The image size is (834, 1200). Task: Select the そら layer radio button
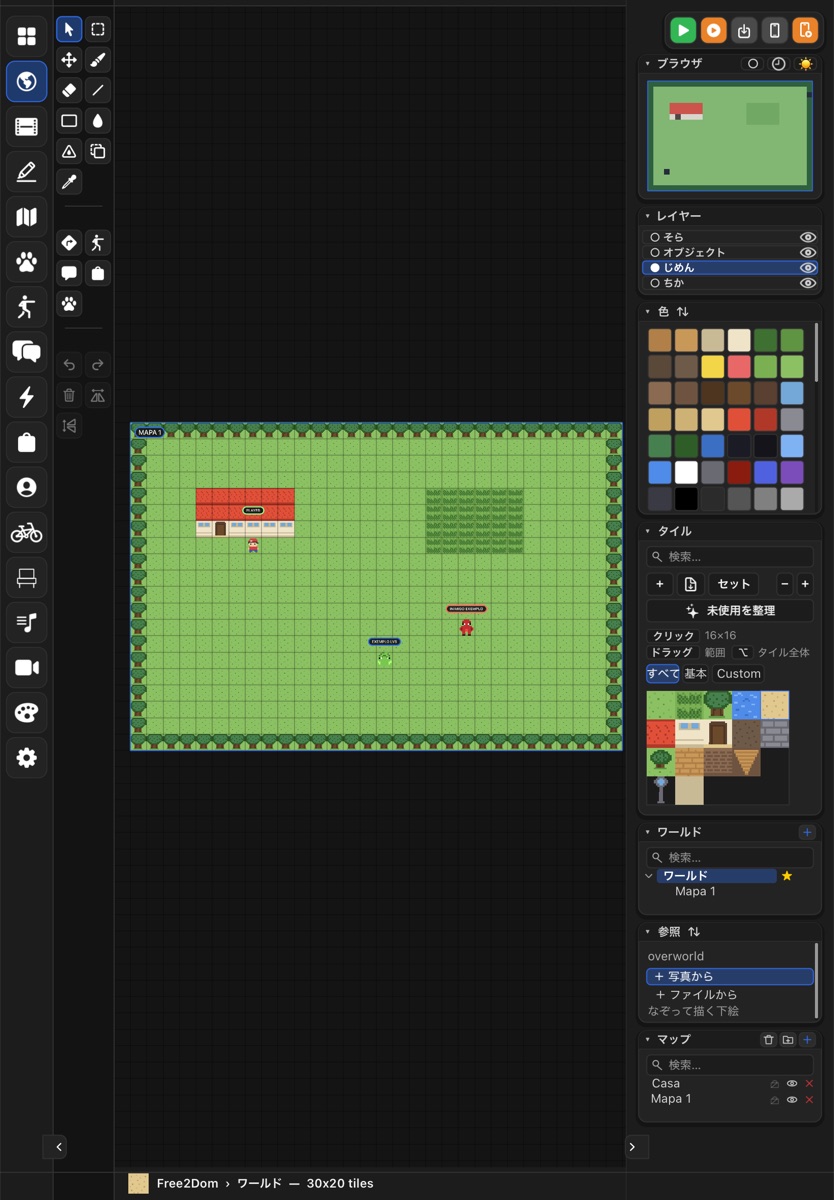click(655, 238)
